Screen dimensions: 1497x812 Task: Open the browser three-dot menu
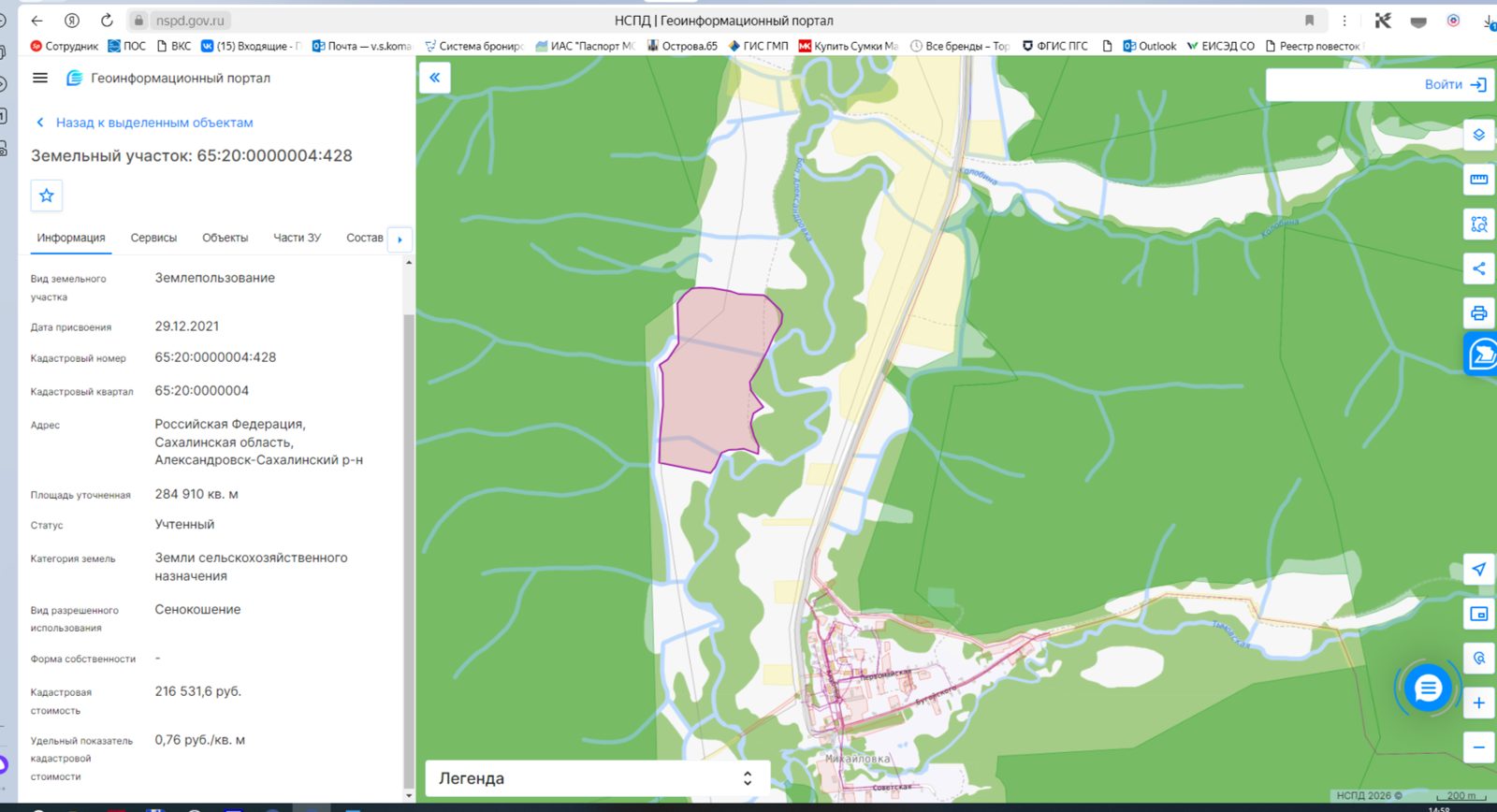point(1344,21)
